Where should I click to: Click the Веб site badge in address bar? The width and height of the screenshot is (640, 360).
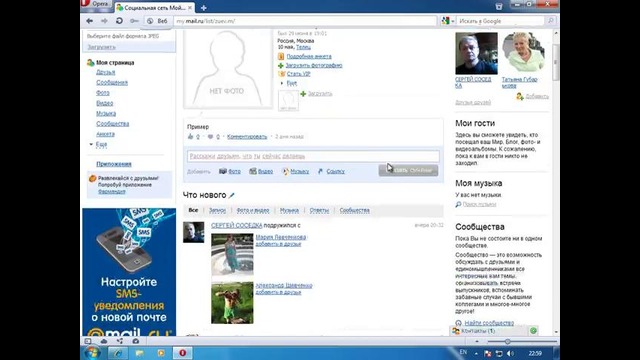coord(157,21)
